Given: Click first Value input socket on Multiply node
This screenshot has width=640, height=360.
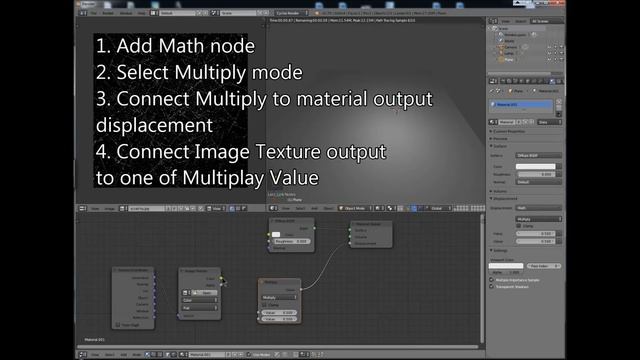Looking at the screenshot, I should 258,313.
